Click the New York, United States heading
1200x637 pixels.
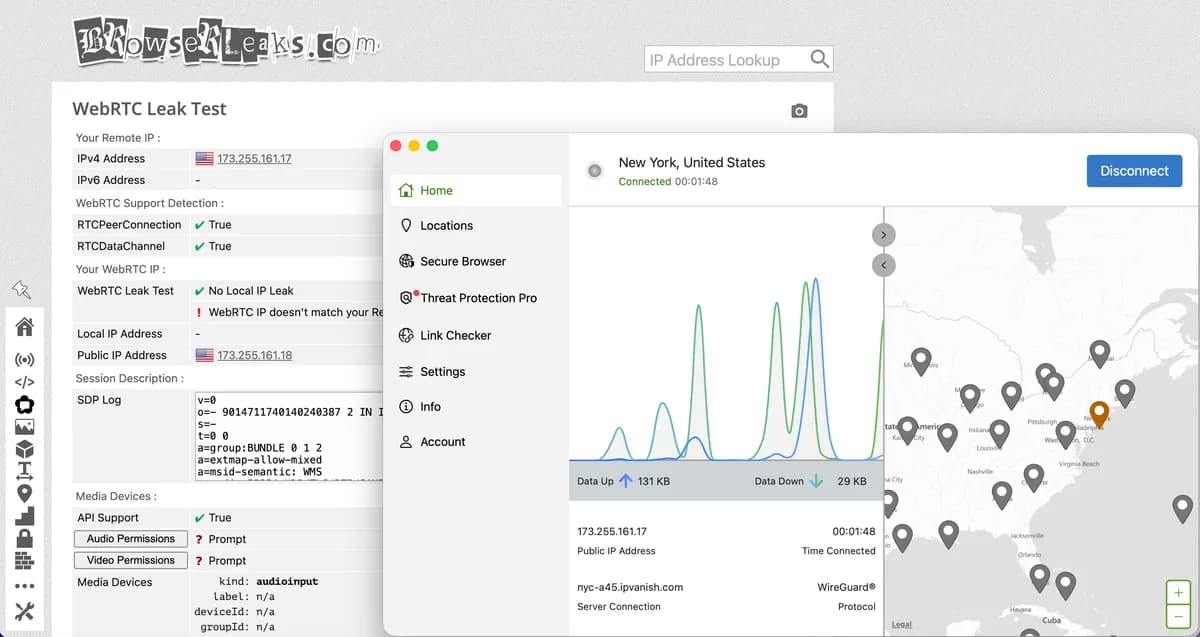click(692, 162)
